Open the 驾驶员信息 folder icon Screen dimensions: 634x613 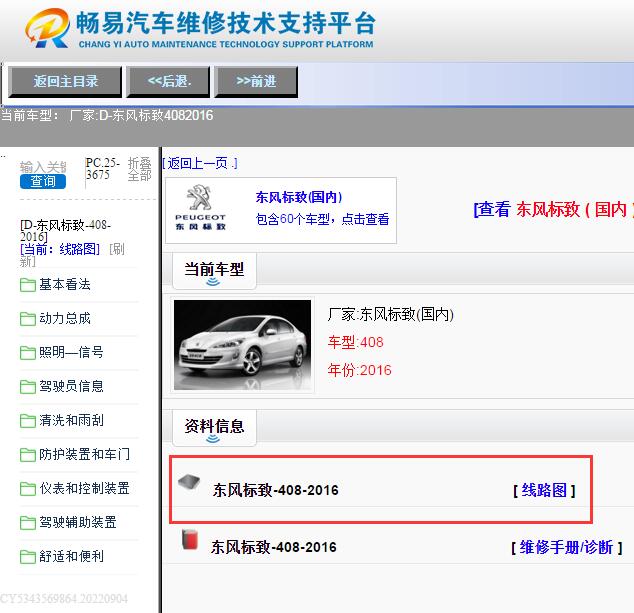pos(27,387)
